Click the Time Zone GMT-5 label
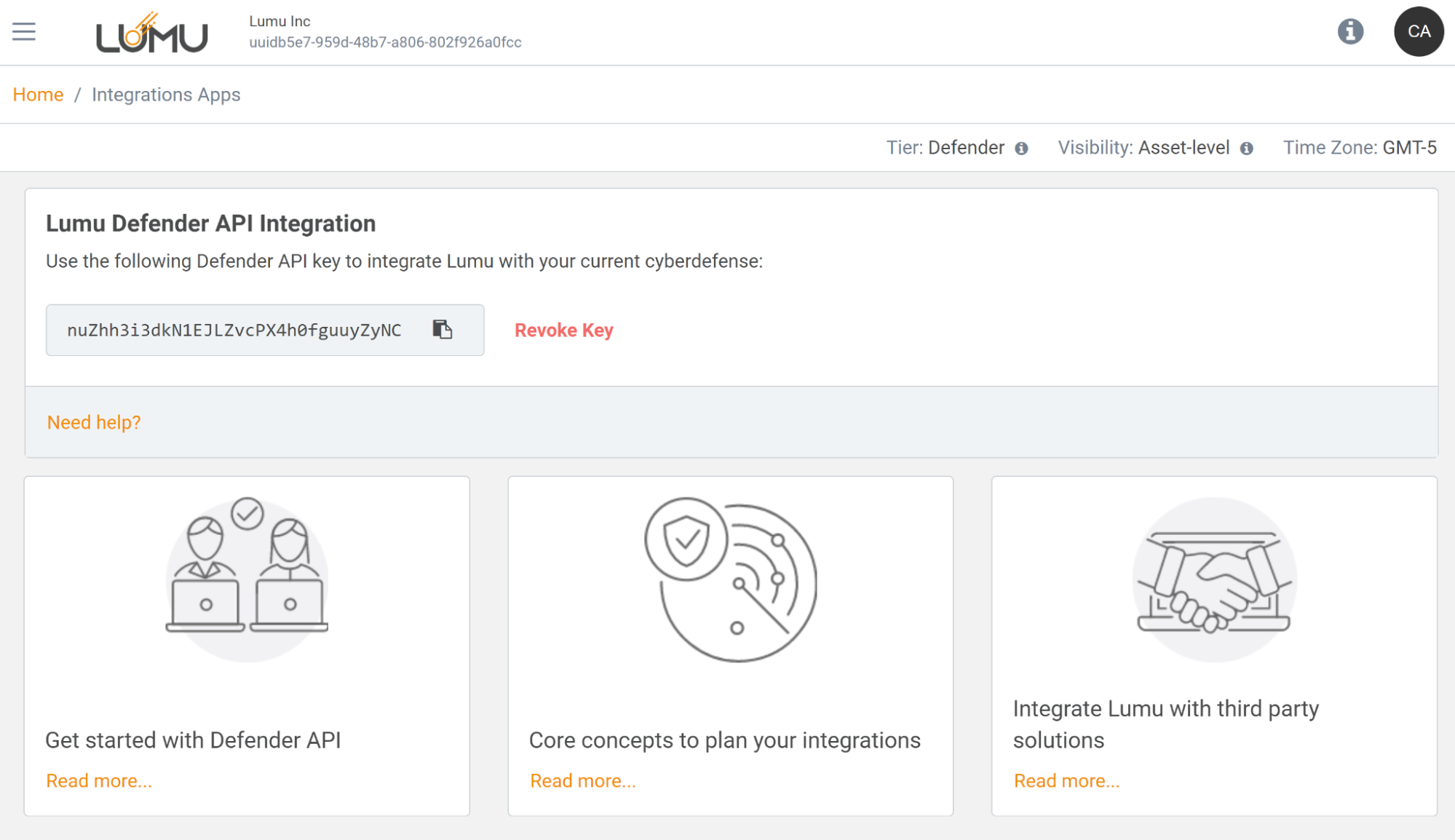 point(1359,148)
